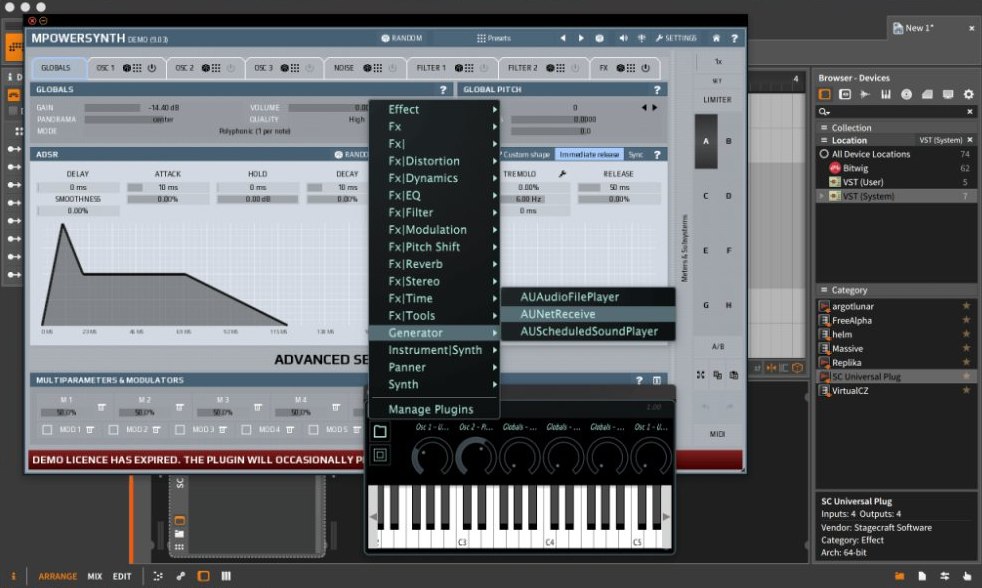Toggle FILTER 1 power button
Viewport: 982px width, 588px height.
483,68
